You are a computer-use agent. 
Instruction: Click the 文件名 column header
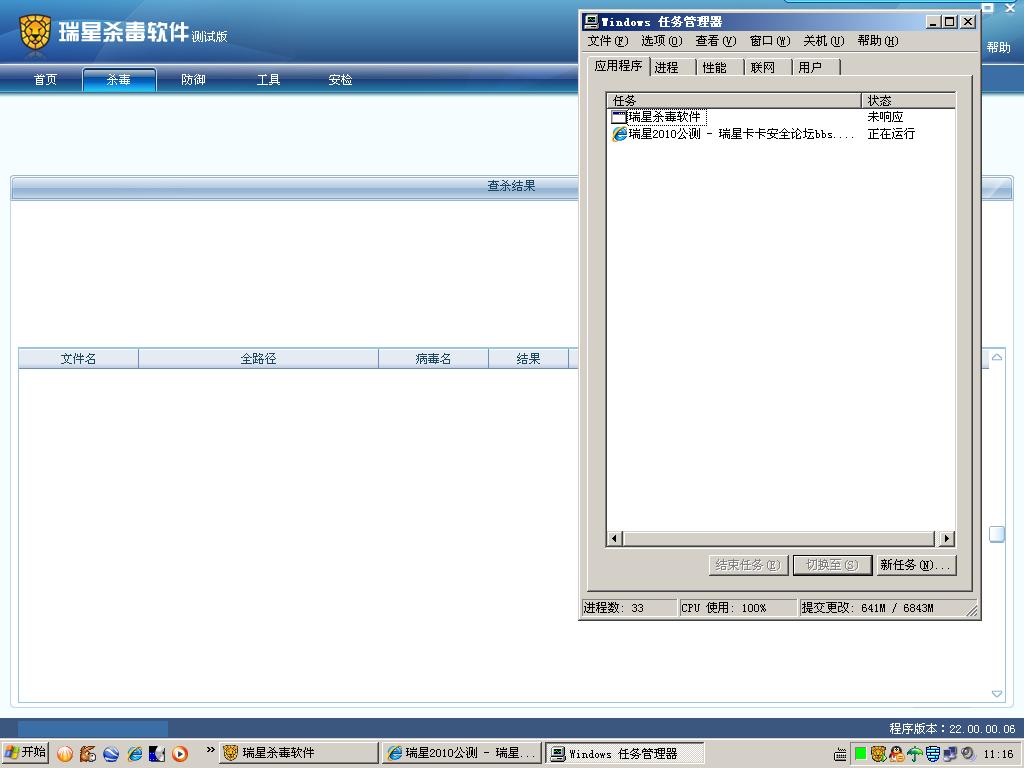(78, 359)
